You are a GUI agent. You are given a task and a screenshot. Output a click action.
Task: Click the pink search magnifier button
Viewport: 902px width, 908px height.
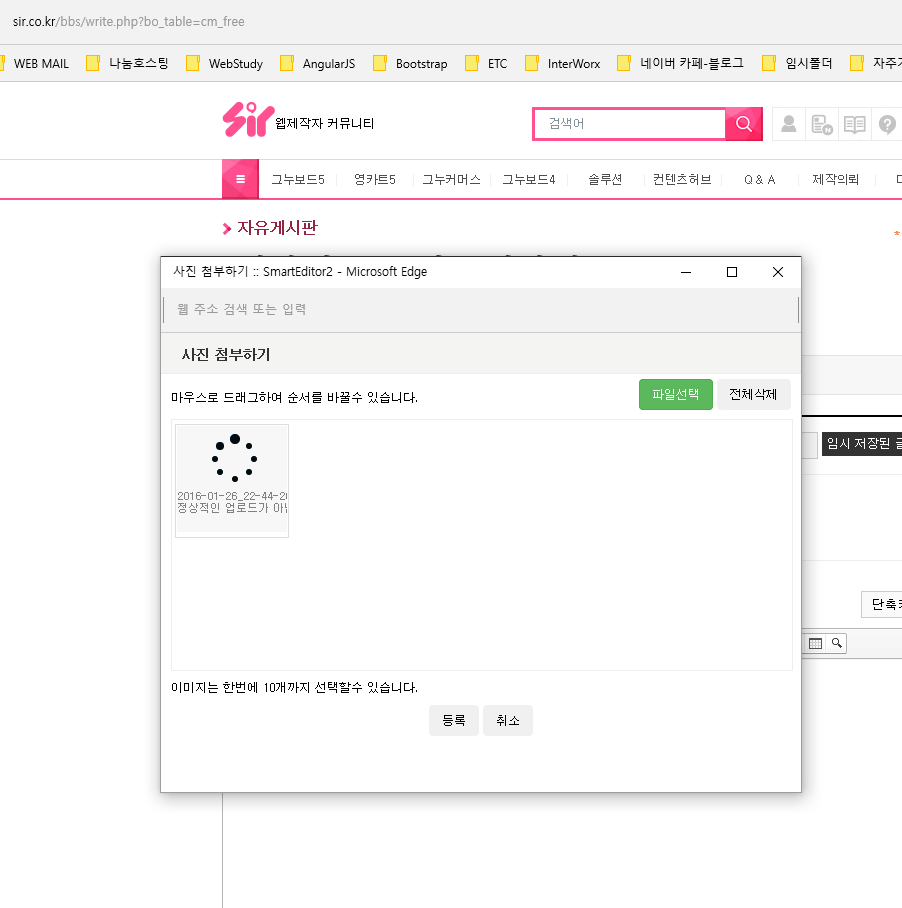pos(743,124)
